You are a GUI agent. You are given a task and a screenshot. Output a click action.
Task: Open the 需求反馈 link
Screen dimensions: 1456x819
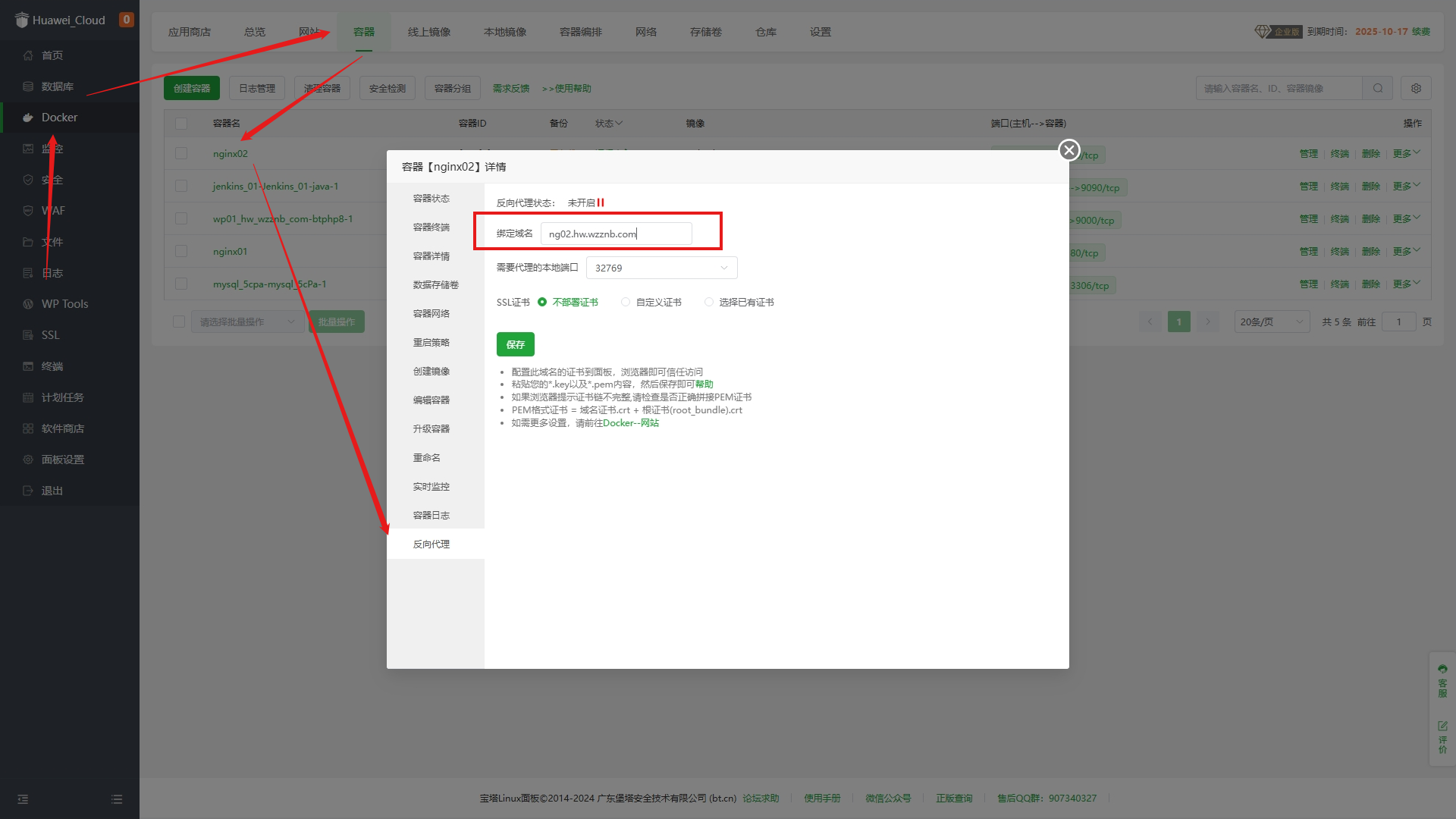click(x=511, y=88)
